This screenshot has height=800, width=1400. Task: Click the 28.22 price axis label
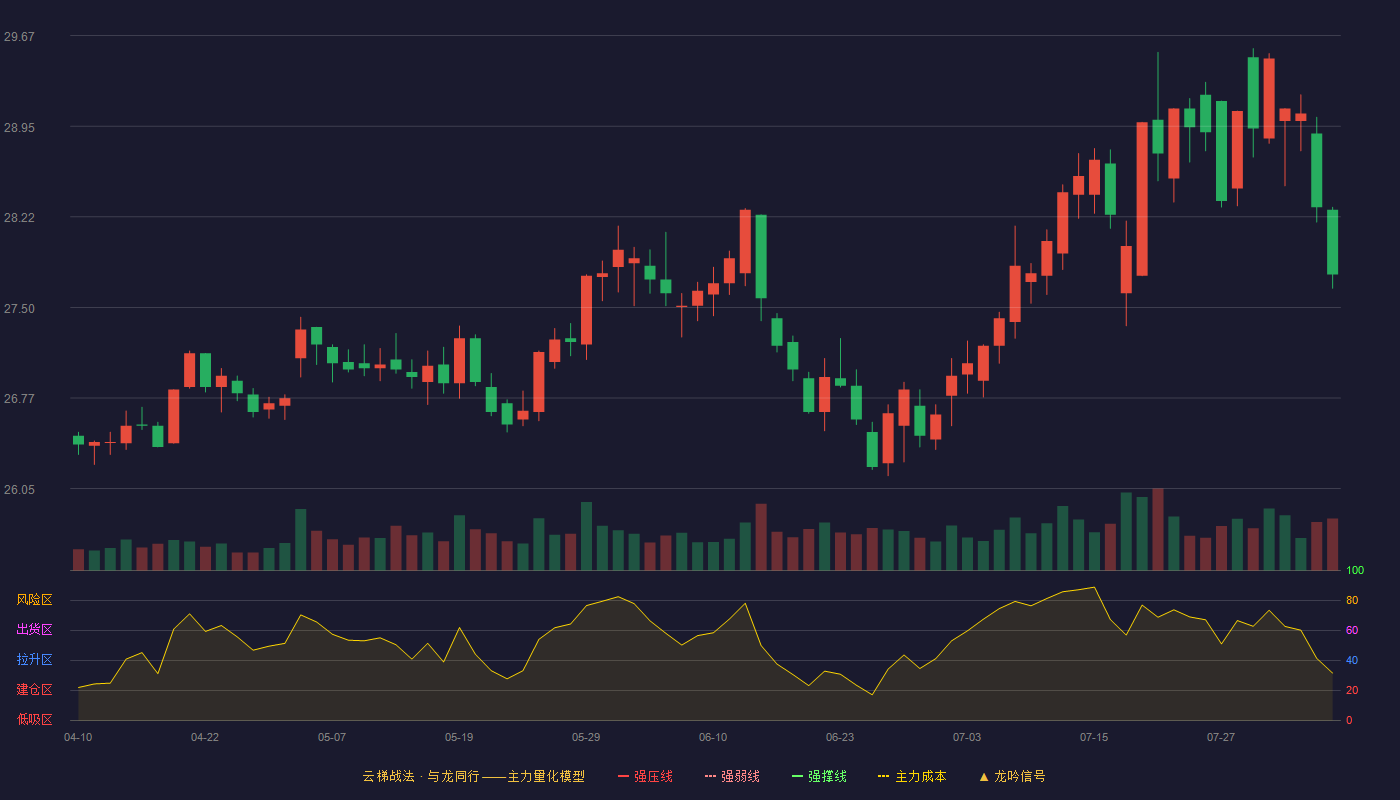19,218
